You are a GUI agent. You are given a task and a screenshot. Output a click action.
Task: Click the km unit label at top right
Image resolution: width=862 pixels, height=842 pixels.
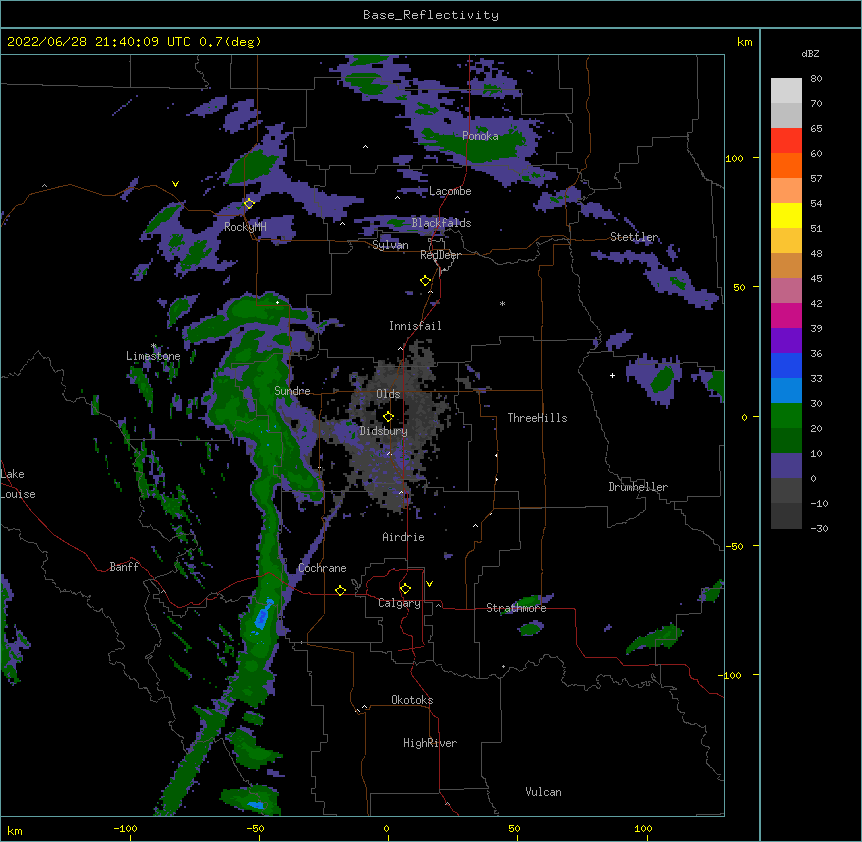(x=745, y=42)
